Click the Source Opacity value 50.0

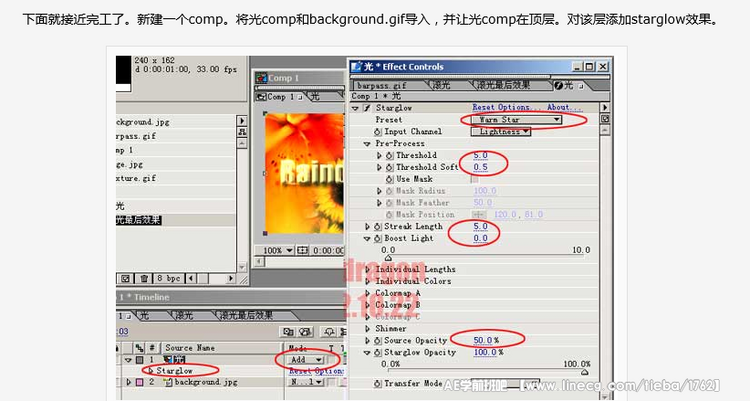tap(483, 341)
